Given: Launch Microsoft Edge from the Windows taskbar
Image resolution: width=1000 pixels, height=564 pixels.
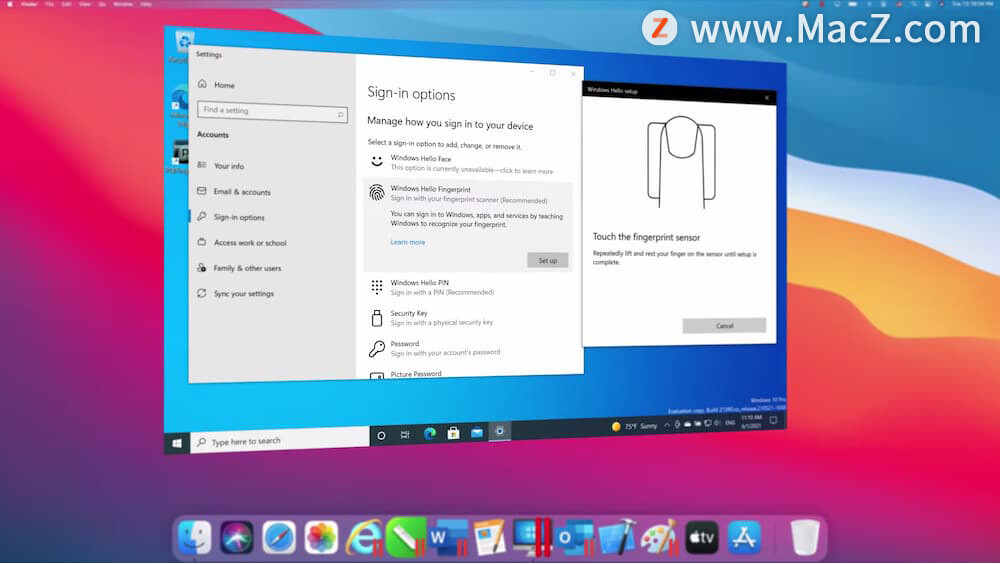Looking at the screenshot, I should (430, 434).
